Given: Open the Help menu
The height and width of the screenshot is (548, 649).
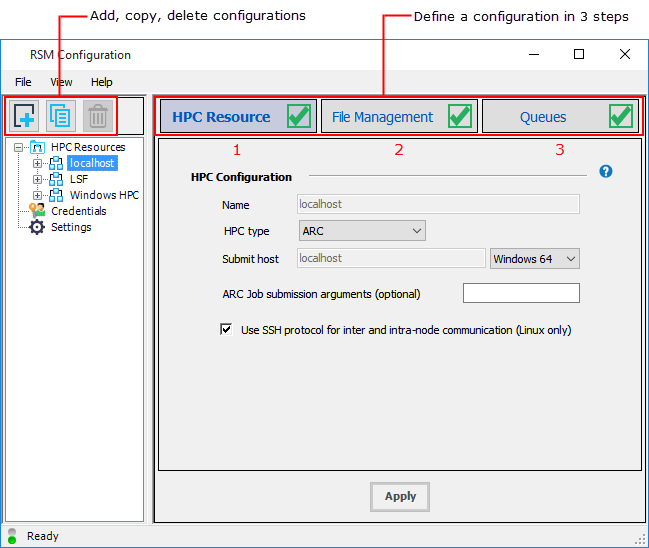Looking at the screenshot, I should [x=101, y=82].
